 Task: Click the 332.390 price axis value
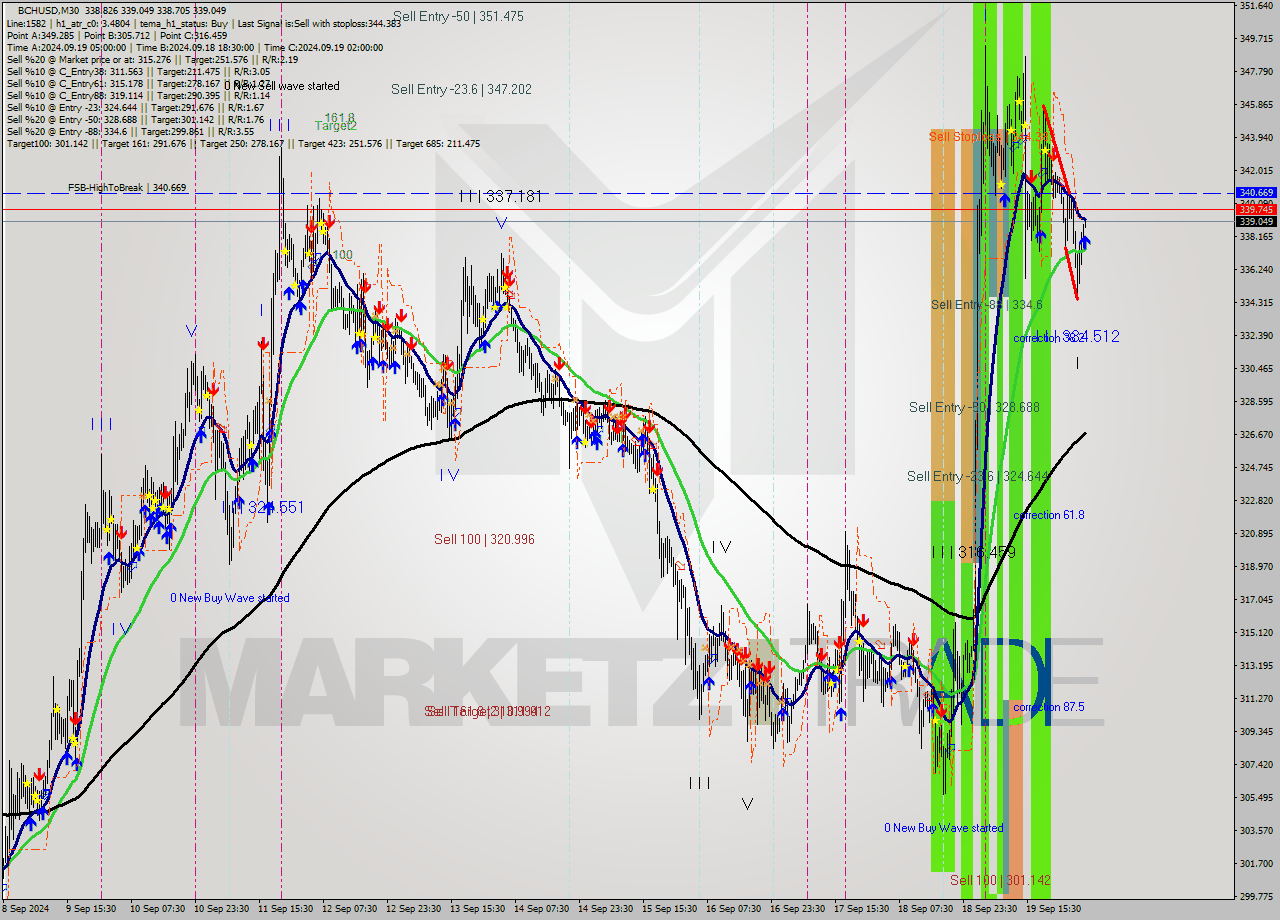(1256, 335)
